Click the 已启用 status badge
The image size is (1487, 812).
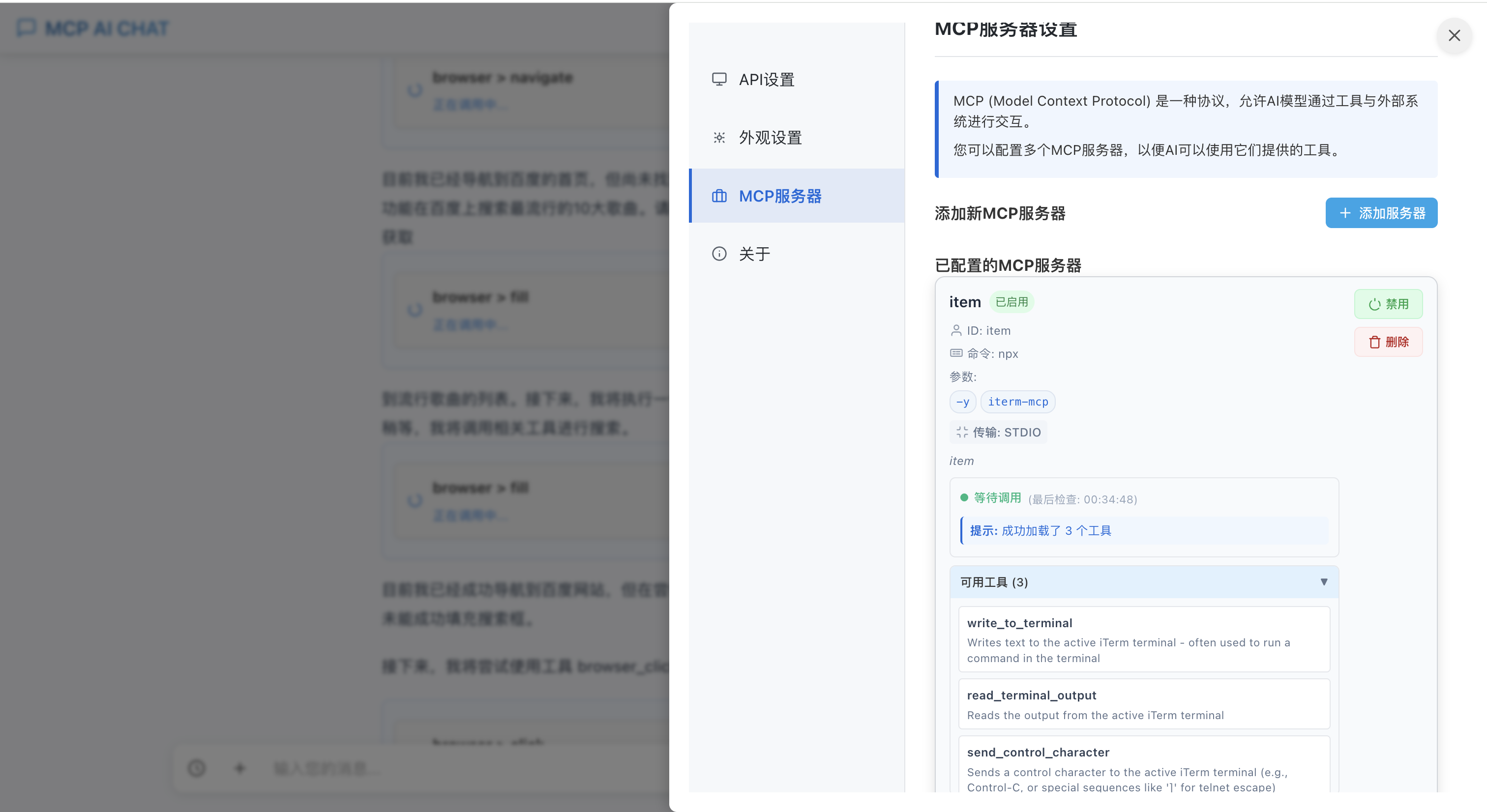(1011, 301)
